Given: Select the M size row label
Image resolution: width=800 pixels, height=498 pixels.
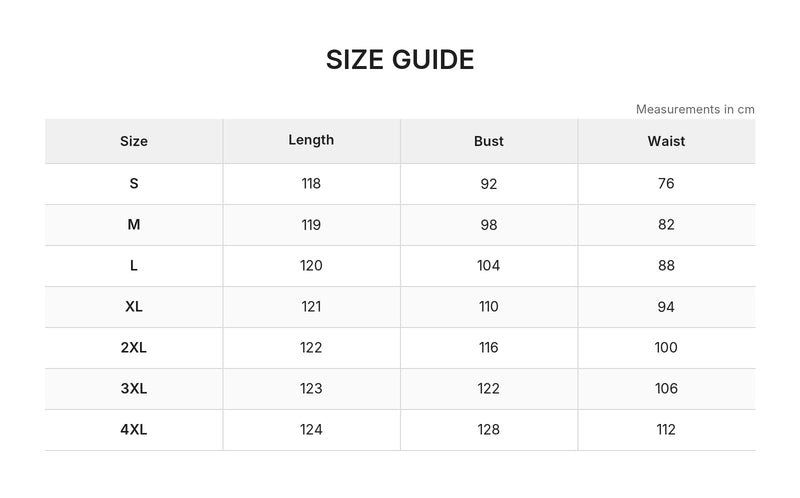Looking at the screenshot, I should click(134, 225).
